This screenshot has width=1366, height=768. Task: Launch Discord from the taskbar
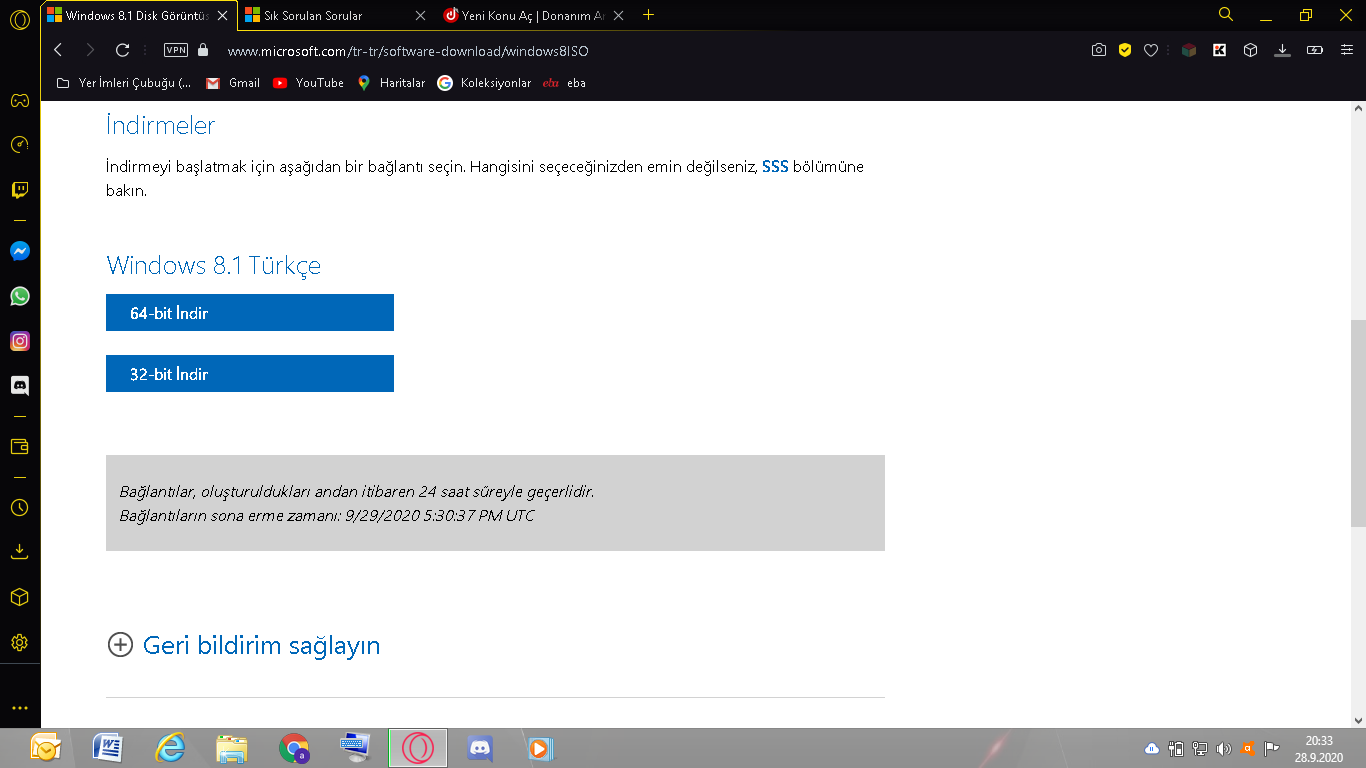(x=479, y=748)
